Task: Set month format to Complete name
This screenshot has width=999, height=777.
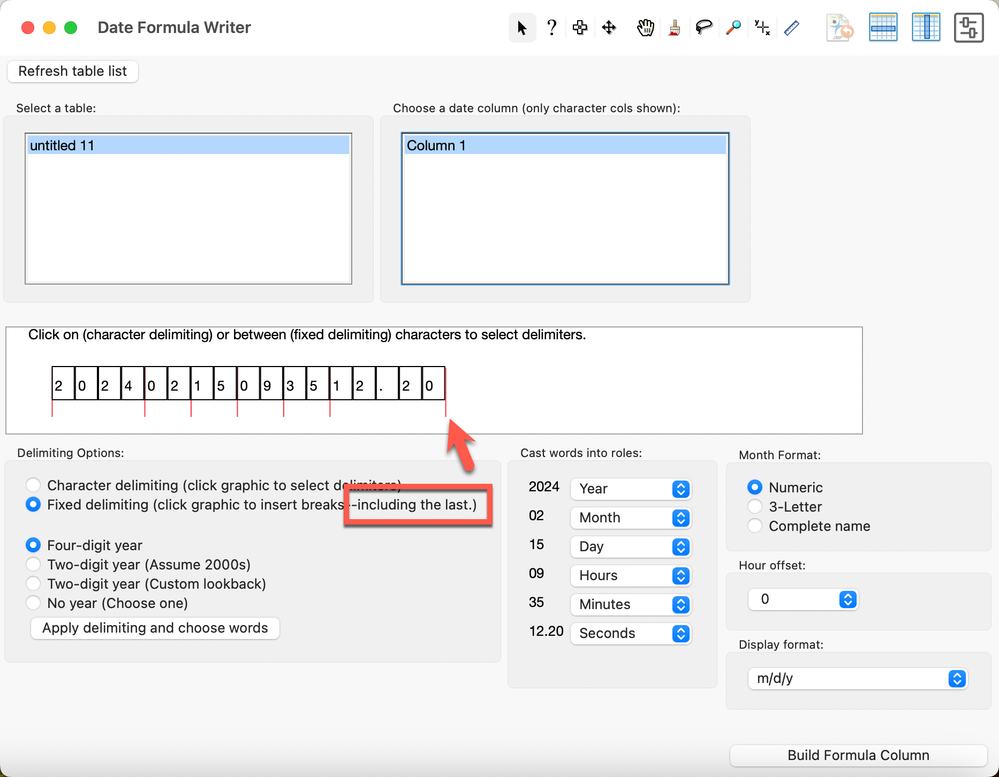Action: click(x=754, y=525)
